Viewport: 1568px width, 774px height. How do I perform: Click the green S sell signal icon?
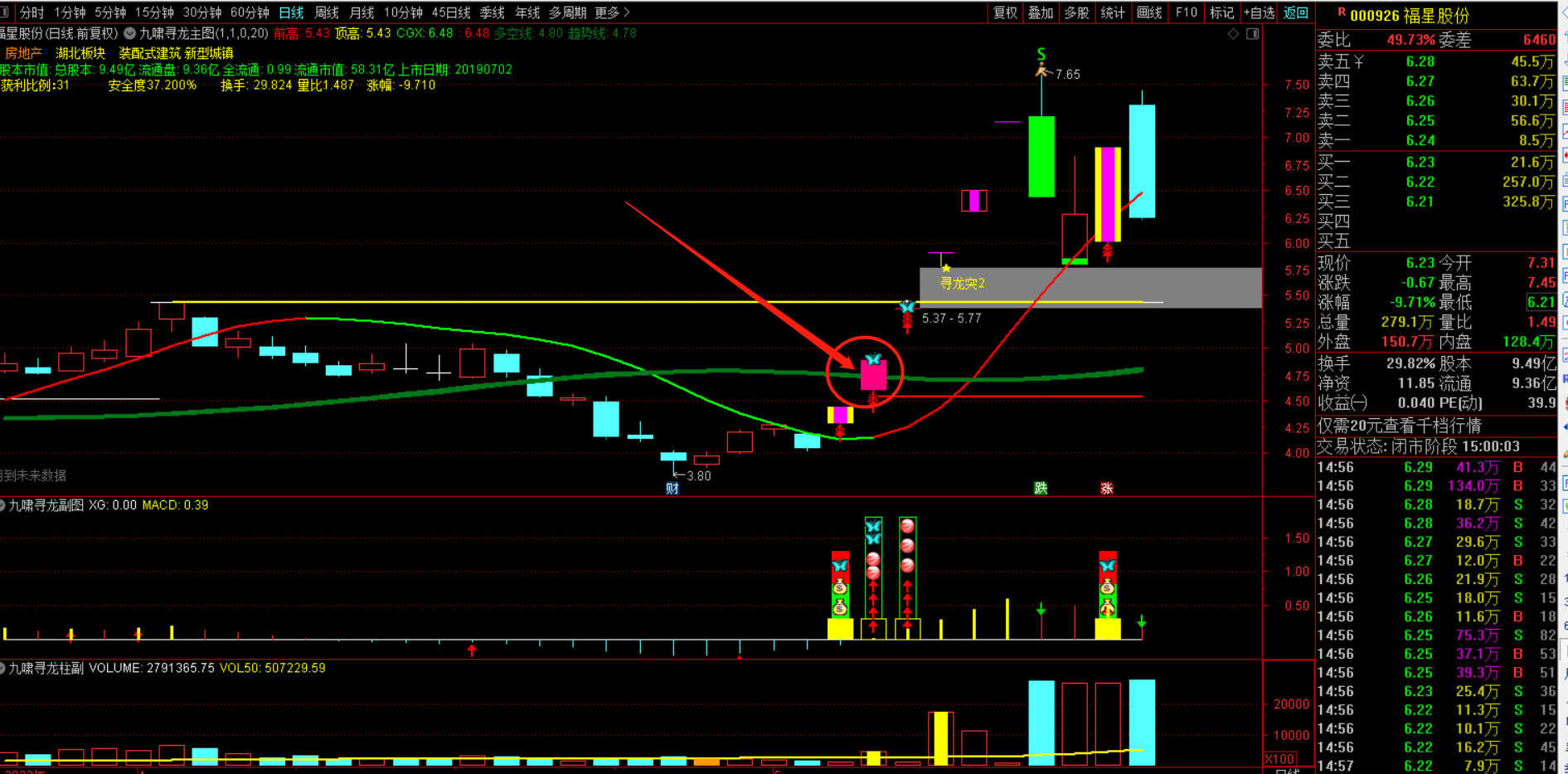(1041, 55)
